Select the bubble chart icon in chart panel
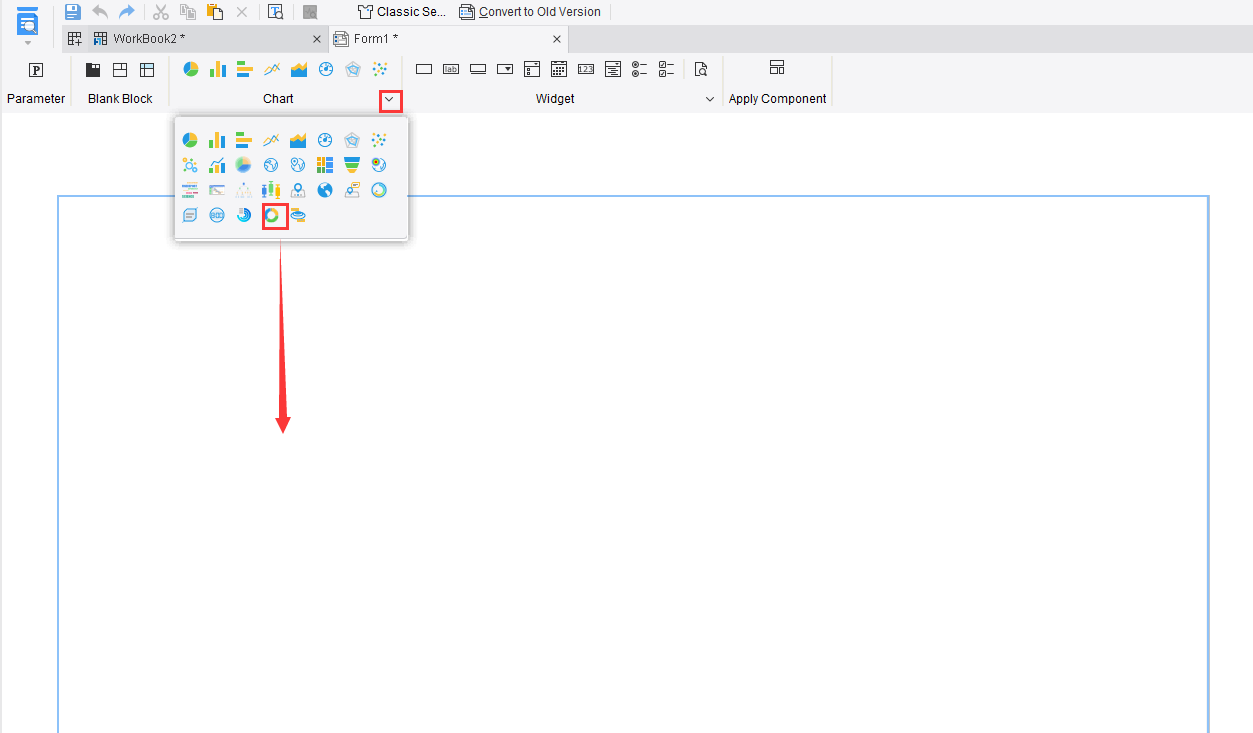The height and width of the screenshot is (733, 1253). [x=190, y=165]
